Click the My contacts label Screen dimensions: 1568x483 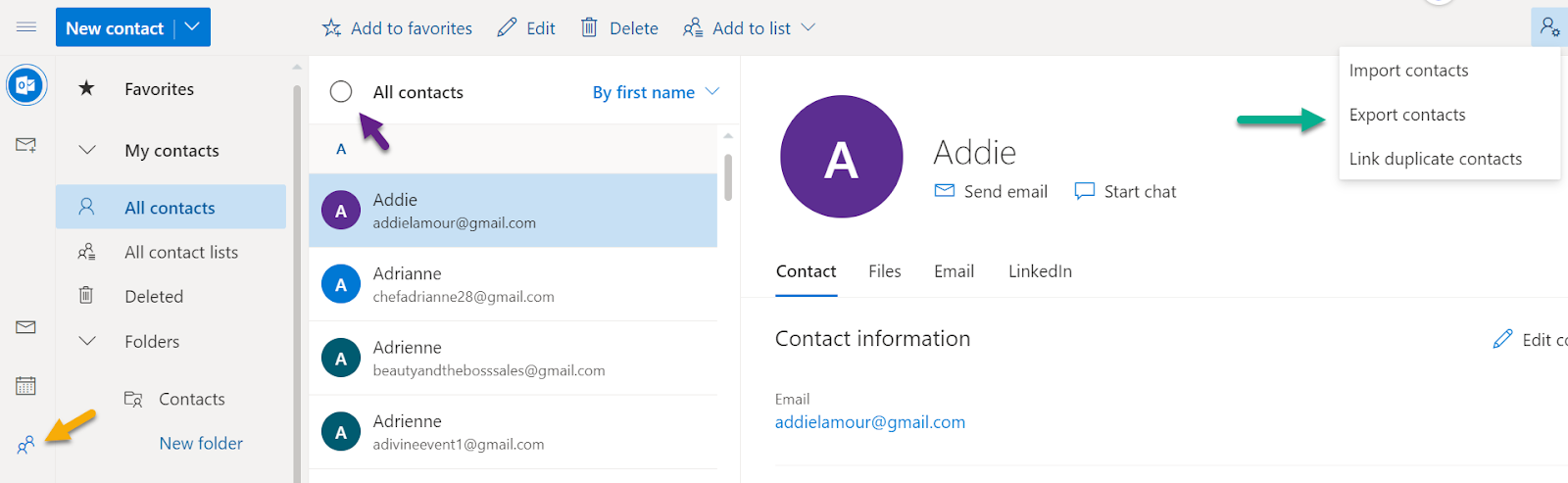[x=171, y=150]
